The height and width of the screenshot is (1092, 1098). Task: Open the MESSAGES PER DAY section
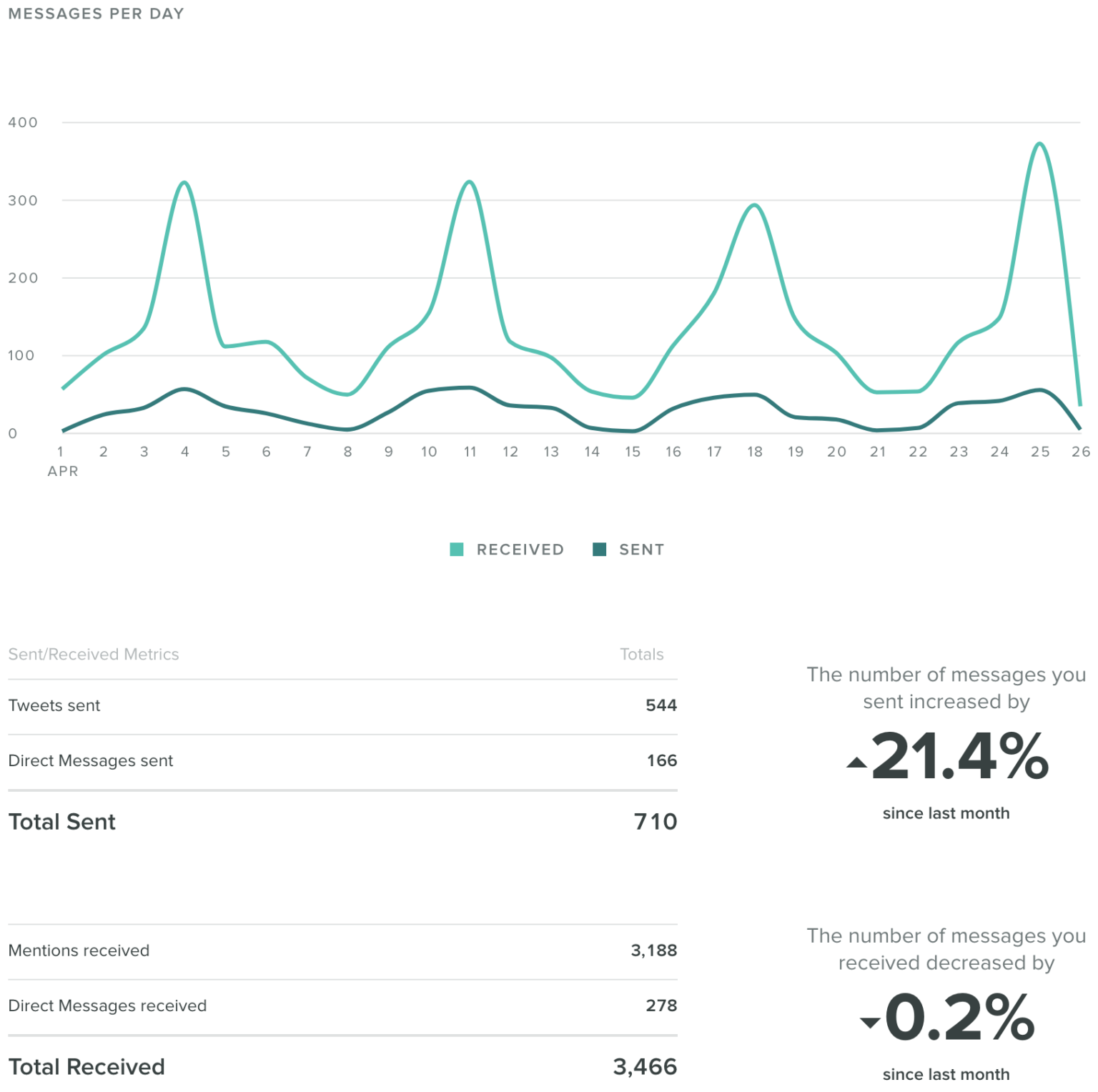coord(95,13)
